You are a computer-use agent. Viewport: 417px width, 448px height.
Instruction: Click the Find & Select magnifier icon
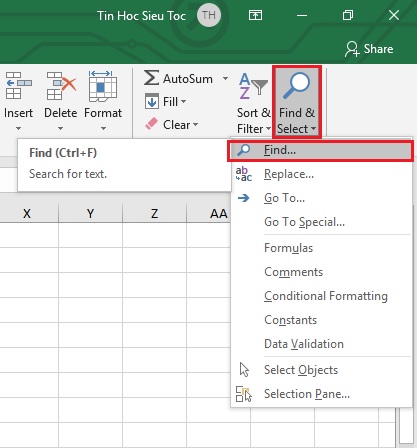coord(296,86)
